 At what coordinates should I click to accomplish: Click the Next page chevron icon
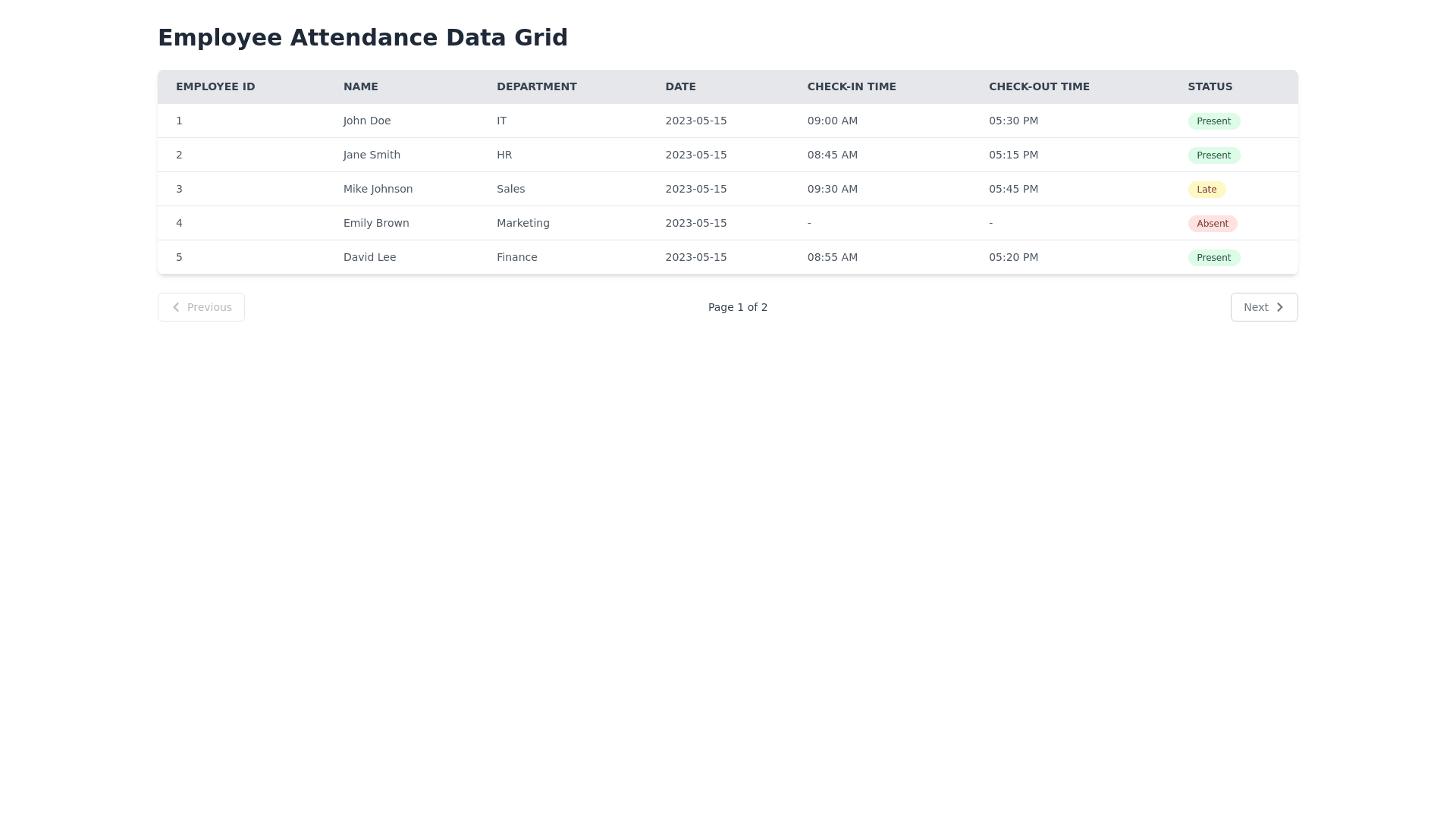(1279, 307)
